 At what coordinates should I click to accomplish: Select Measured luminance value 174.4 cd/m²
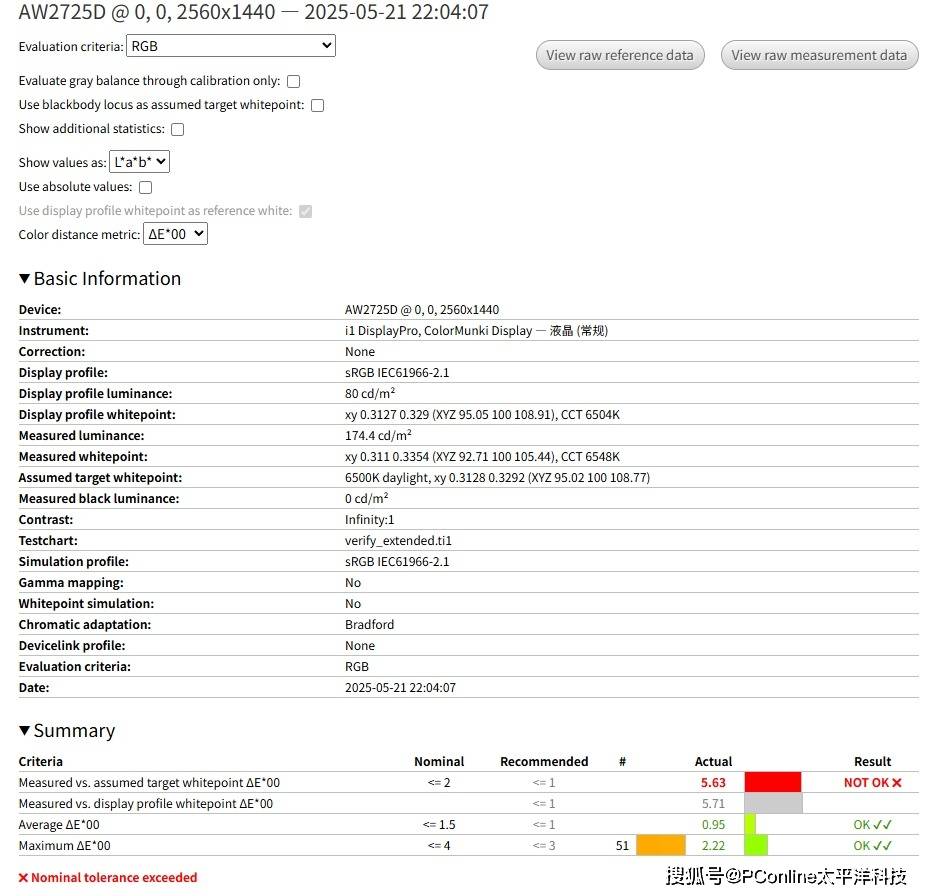(378, 435)
